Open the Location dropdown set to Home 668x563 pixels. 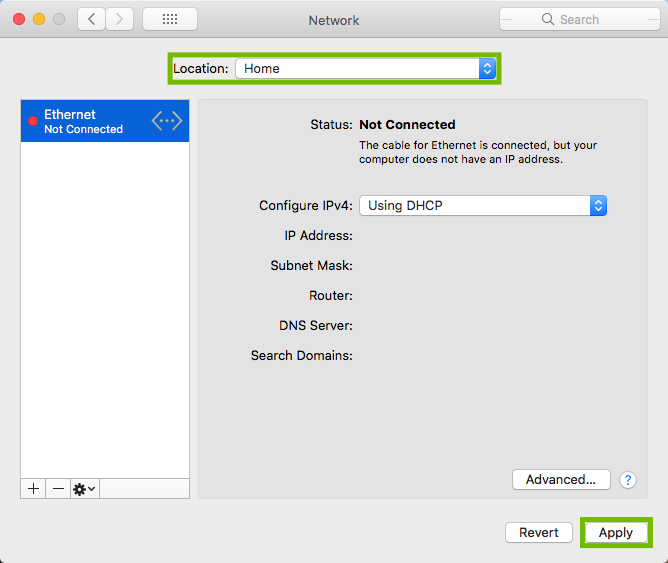[366, 69]
